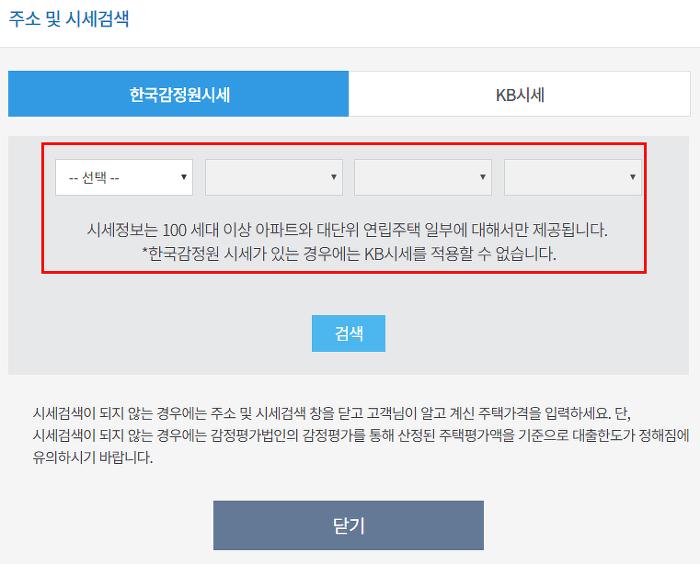Switch to the 한국감정원시세 tab
This screenshot has height=564, width=700.
[178, 94]
